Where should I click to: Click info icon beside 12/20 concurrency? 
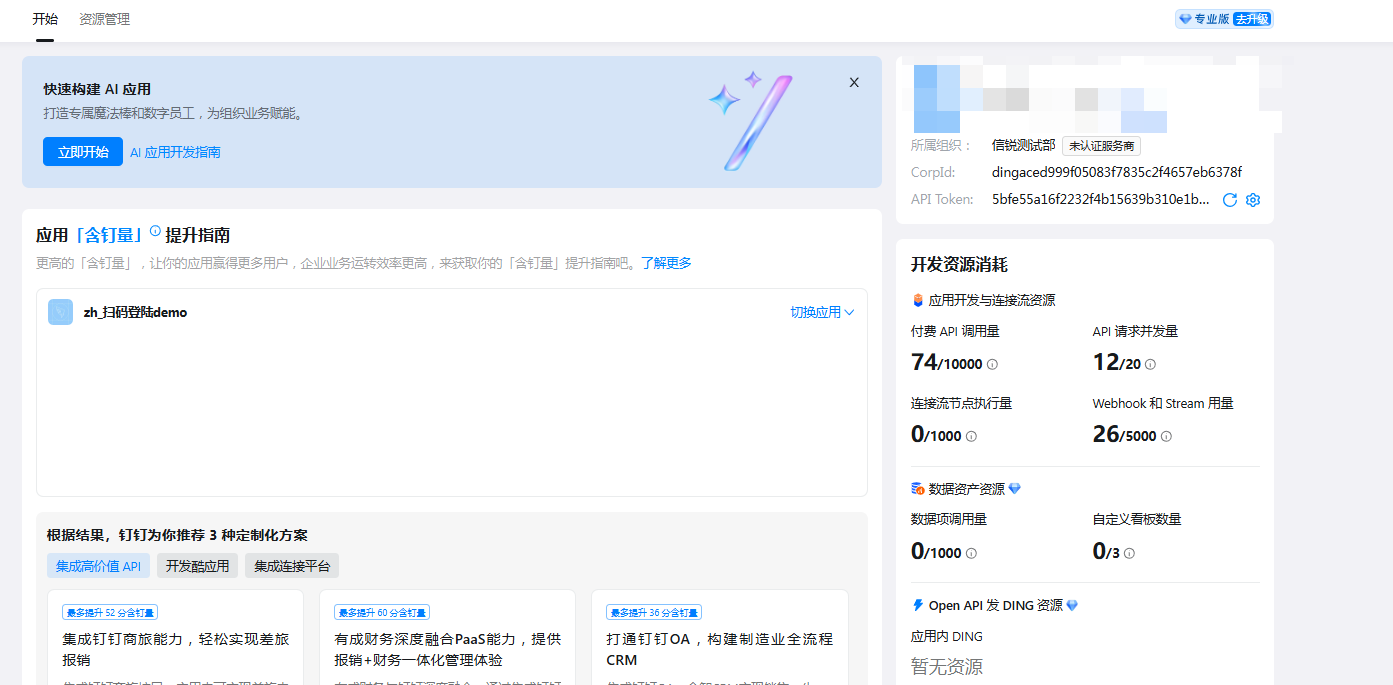pyautogui.click(x=1150, y=365)
